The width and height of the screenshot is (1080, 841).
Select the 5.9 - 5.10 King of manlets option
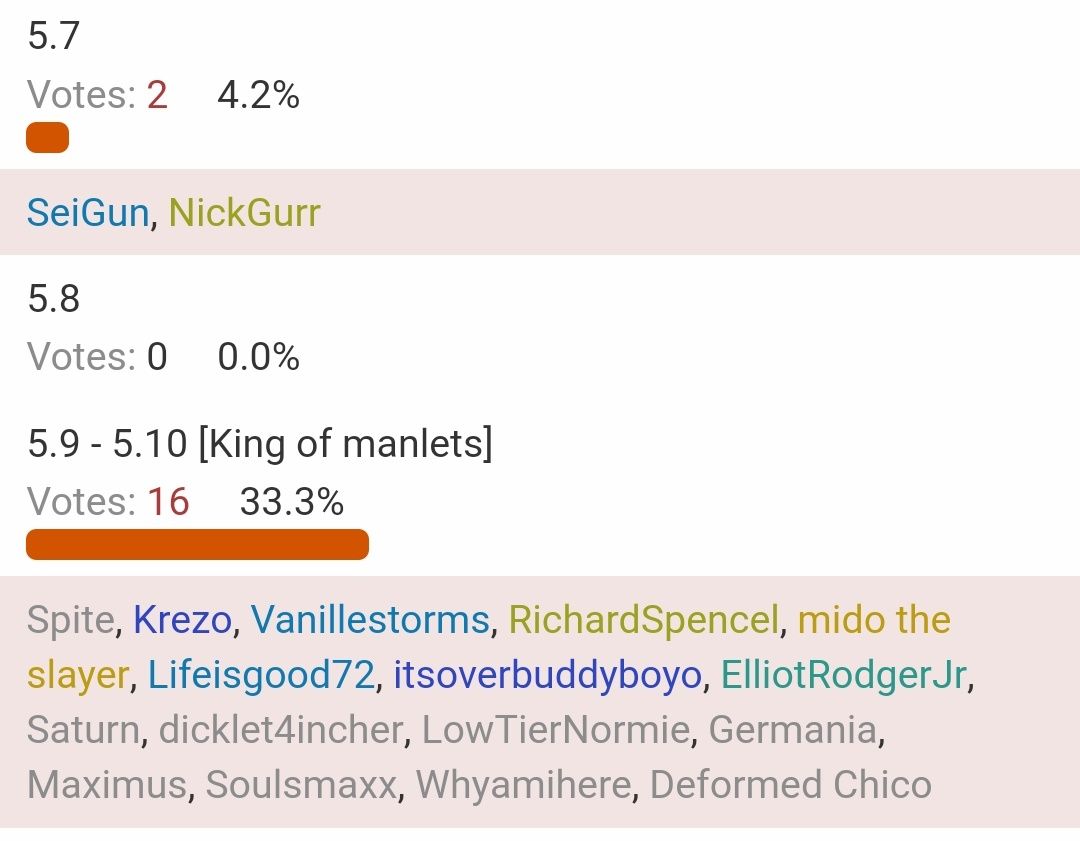click(x=260, y=443)
